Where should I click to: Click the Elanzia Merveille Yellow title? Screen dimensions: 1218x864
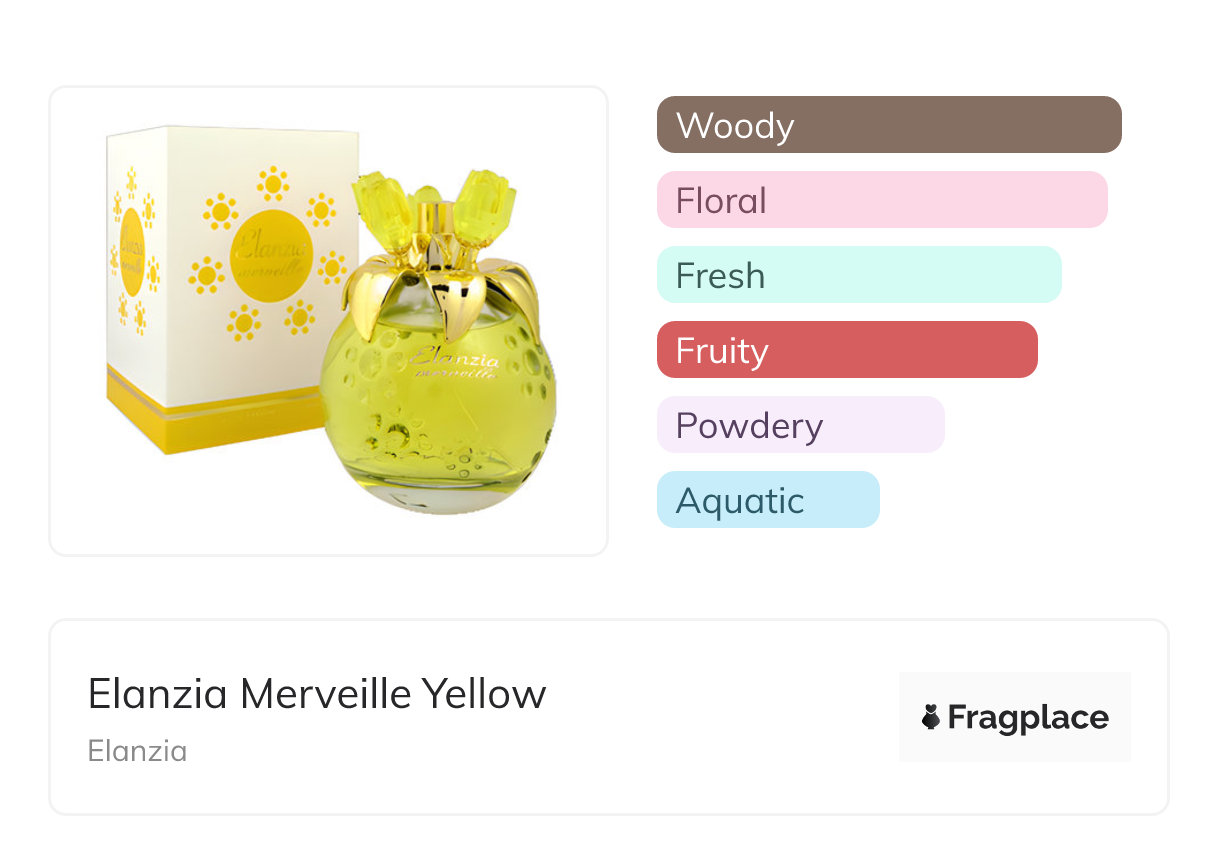click(x=316, y=694)
